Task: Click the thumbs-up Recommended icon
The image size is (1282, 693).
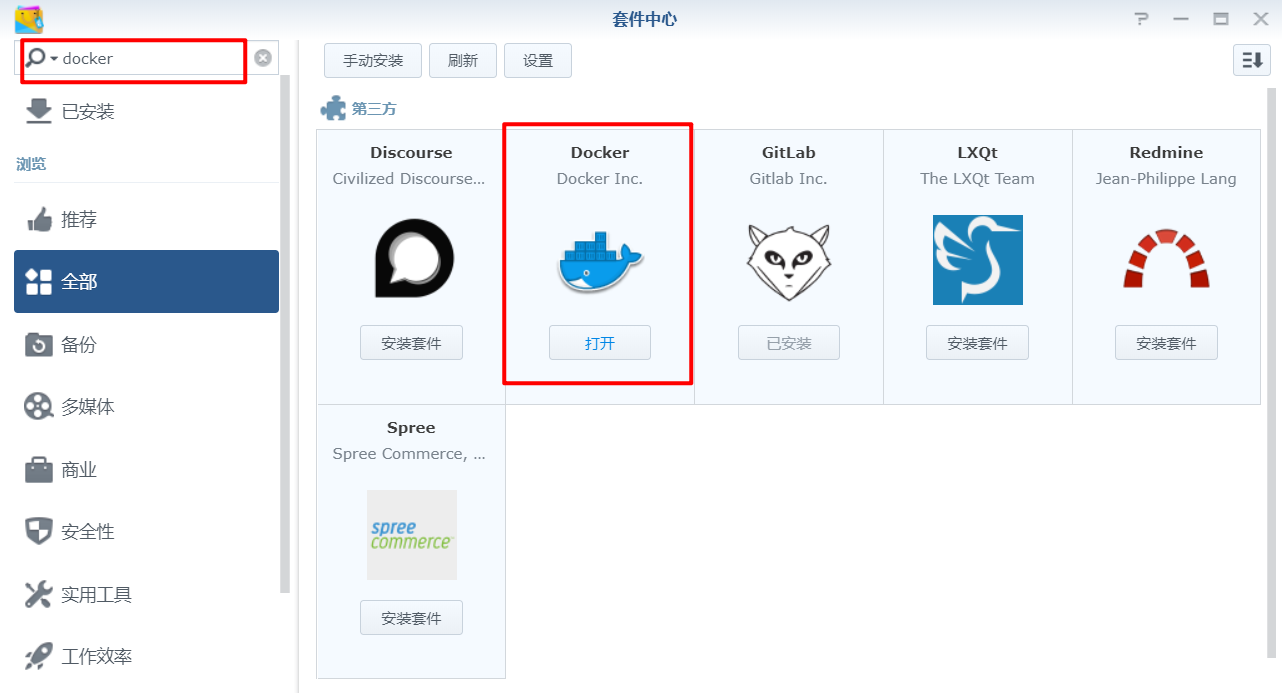Action: [x=39, y=220]
